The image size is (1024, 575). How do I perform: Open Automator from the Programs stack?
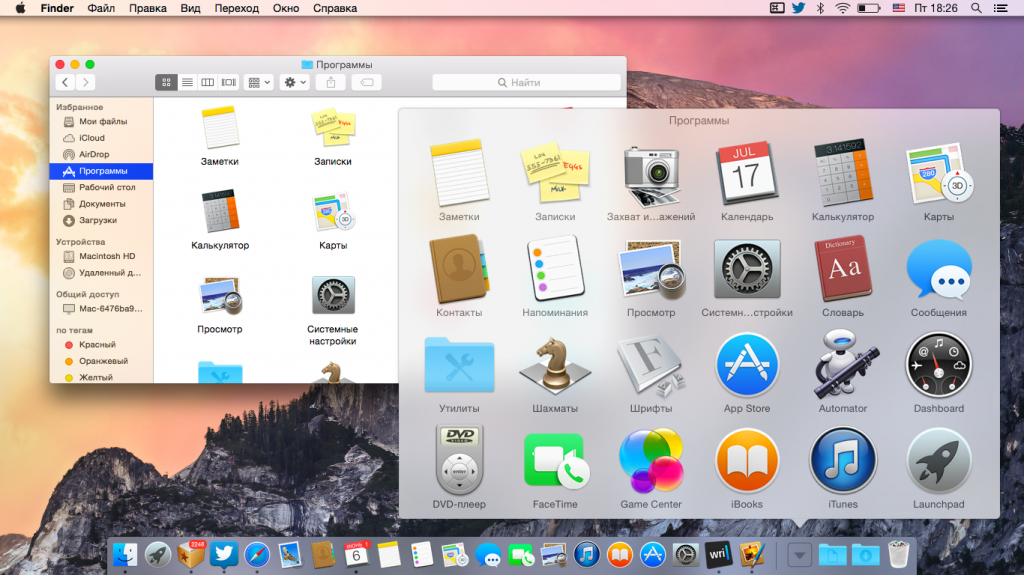coord(842,366)
